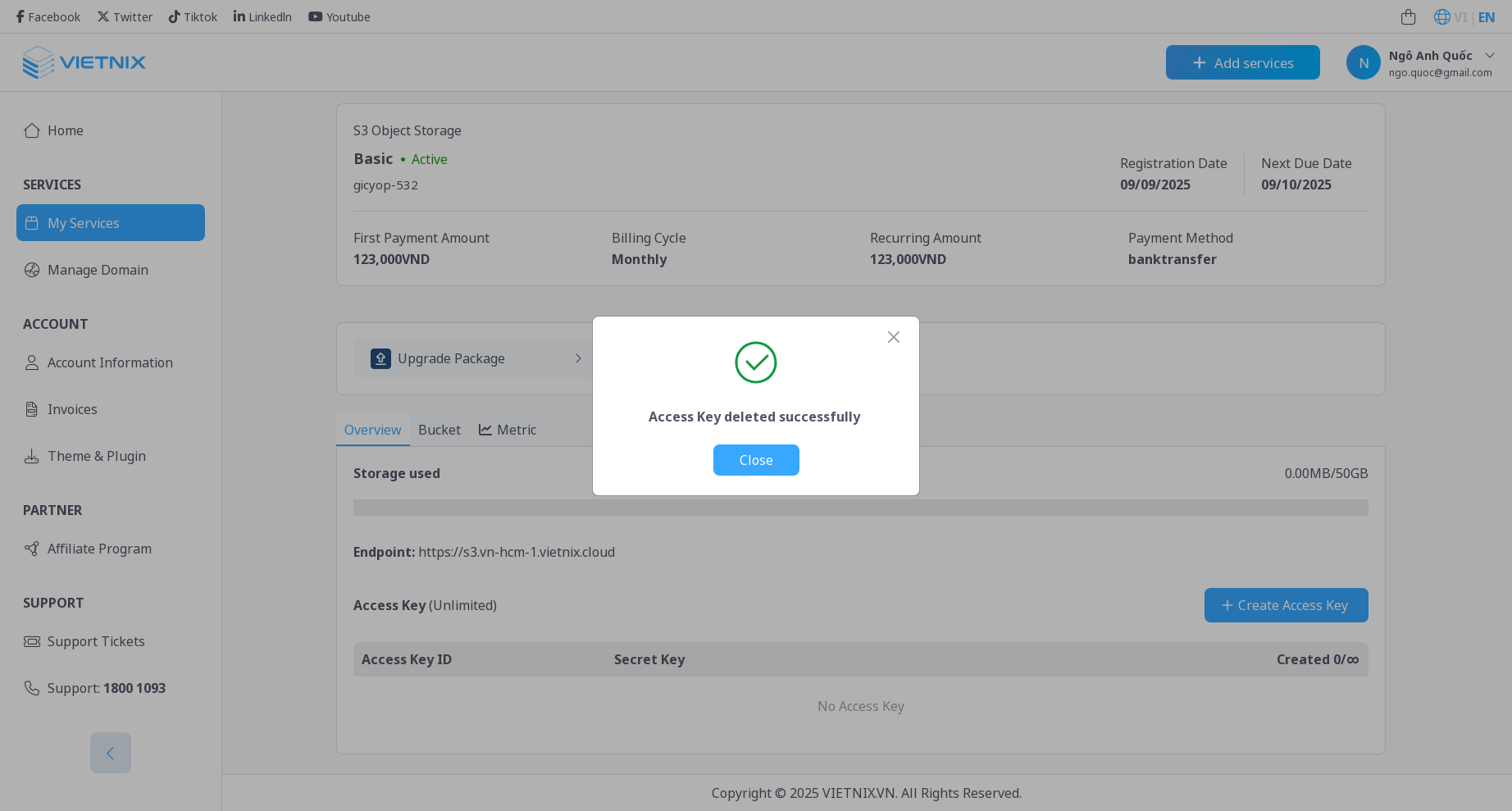Click the phone icon next to Support
Viewport: 1512px width, 811px height.
(32, 688)
